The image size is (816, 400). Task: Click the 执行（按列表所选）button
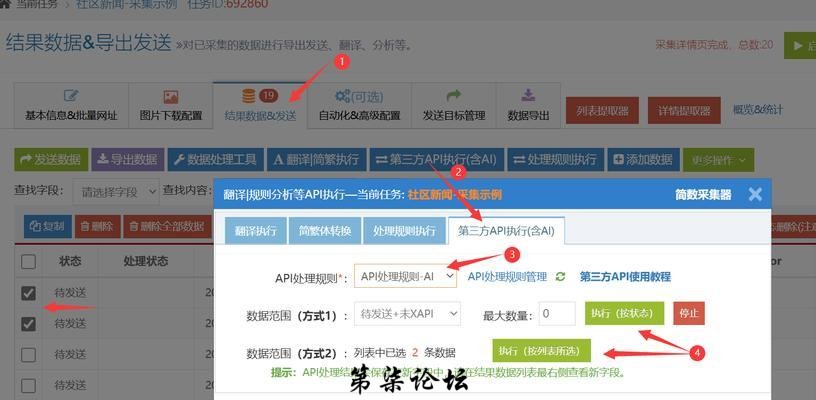[x=541, y=352]
